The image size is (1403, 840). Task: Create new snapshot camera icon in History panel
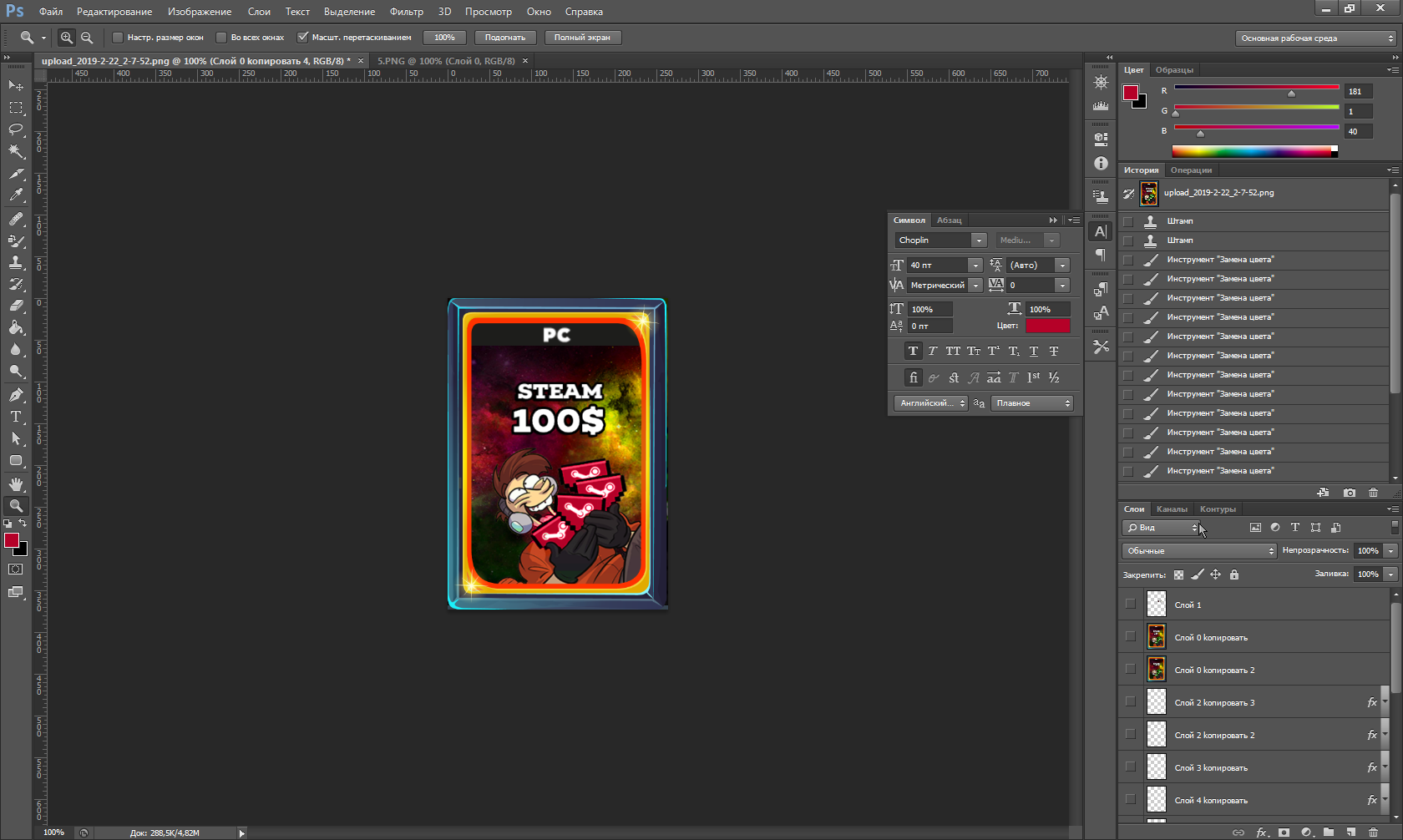pyautogui.click(x=1350, y=493)
